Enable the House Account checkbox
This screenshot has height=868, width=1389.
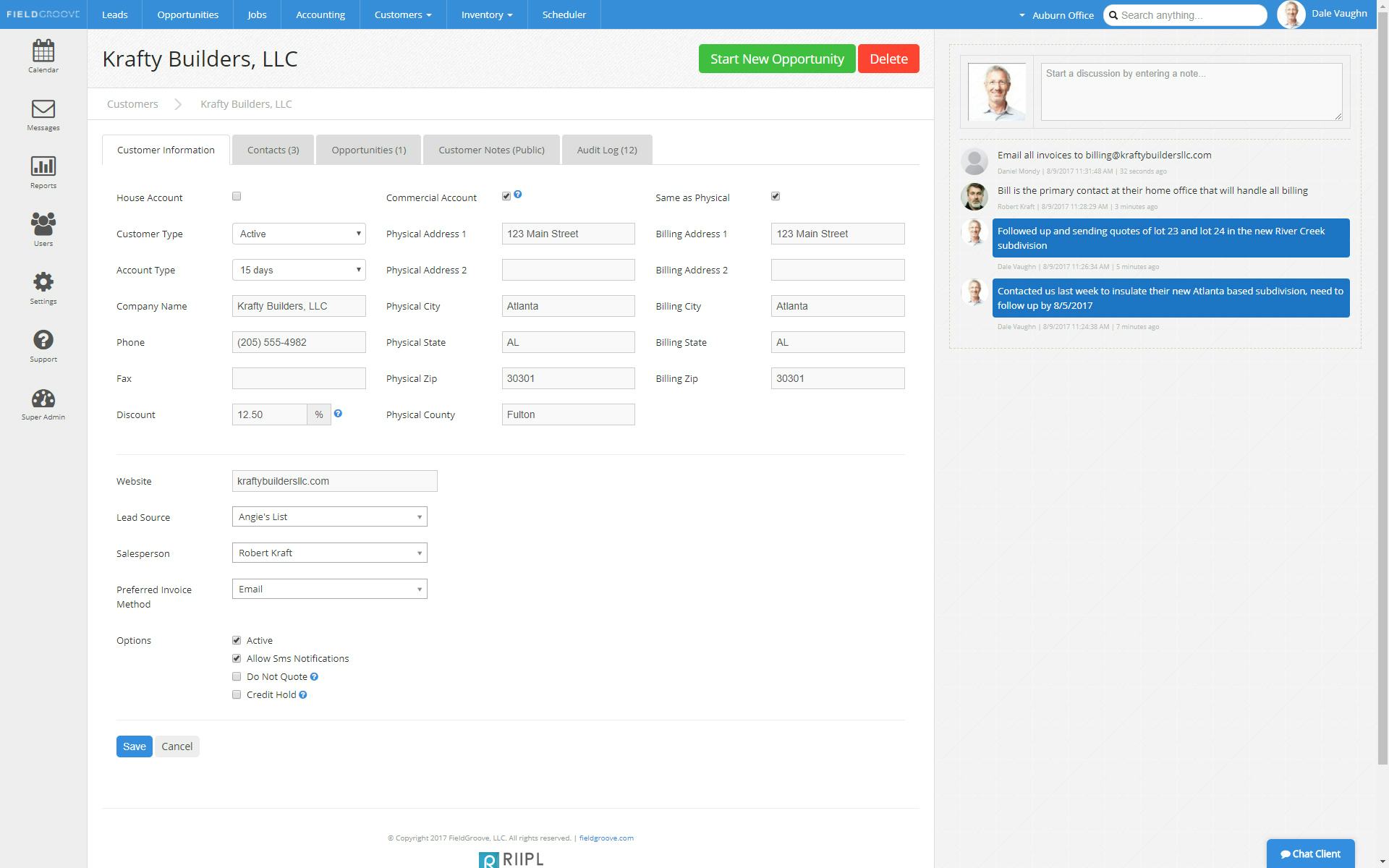237,196
